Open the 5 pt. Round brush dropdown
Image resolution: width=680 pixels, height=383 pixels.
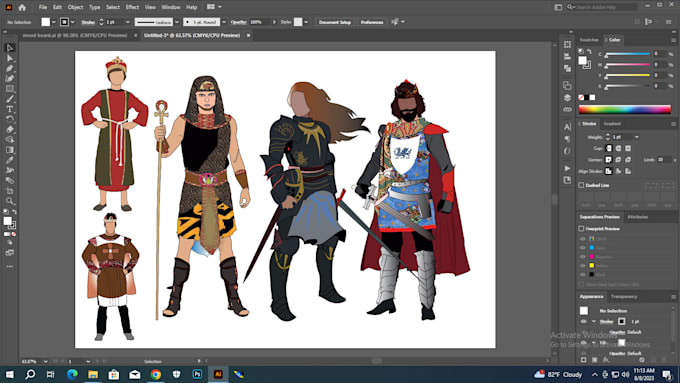click(x=224, y=22)
